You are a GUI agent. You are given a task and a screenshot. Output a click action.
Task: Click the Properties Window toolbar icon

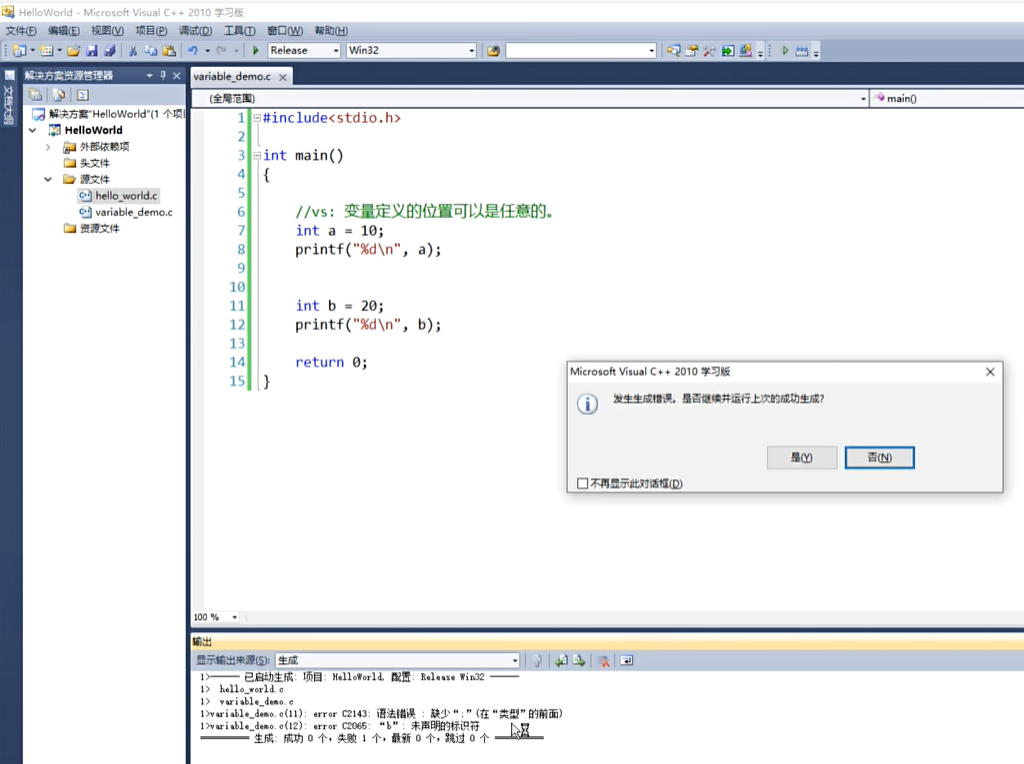point(692,50)
